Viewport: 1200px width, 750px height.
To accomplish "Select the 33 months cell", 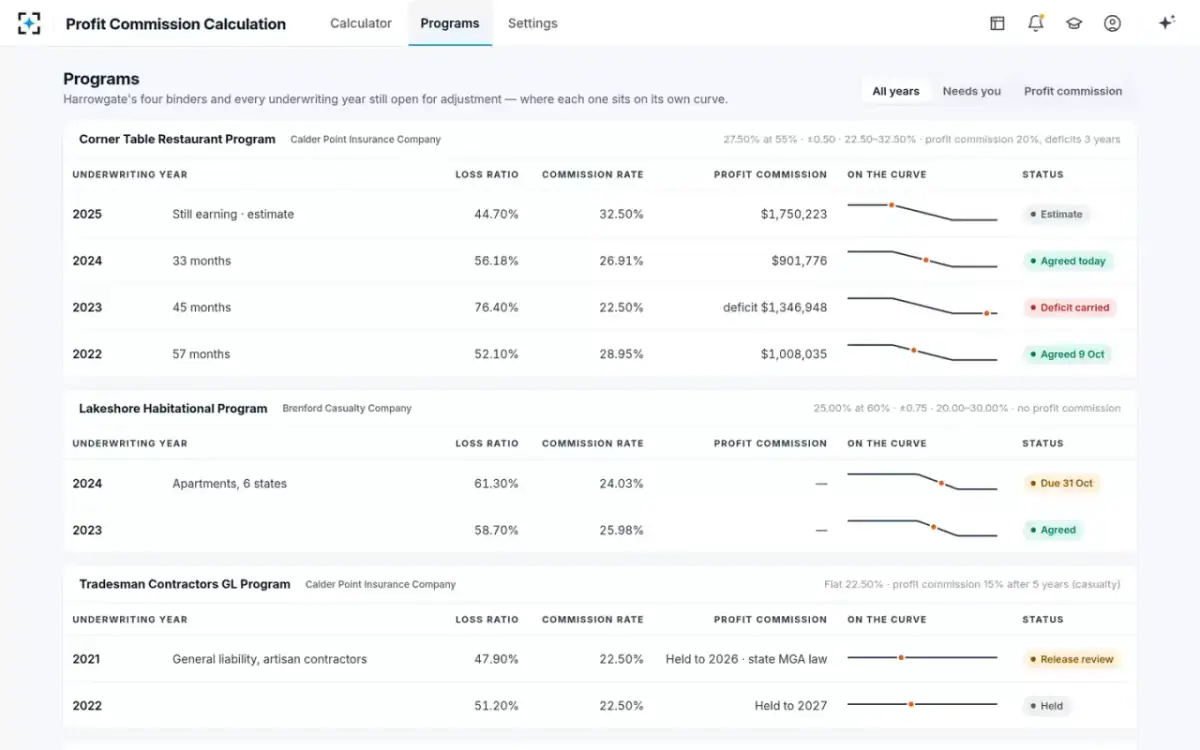I will click(201, 261).
